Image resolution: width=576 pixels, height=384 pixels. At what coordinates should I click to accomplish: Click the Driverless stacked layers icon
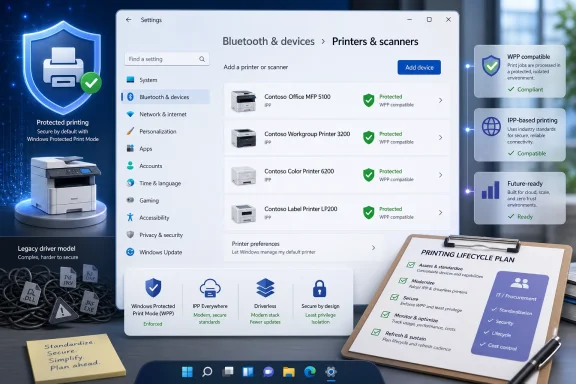pos(265,288)
